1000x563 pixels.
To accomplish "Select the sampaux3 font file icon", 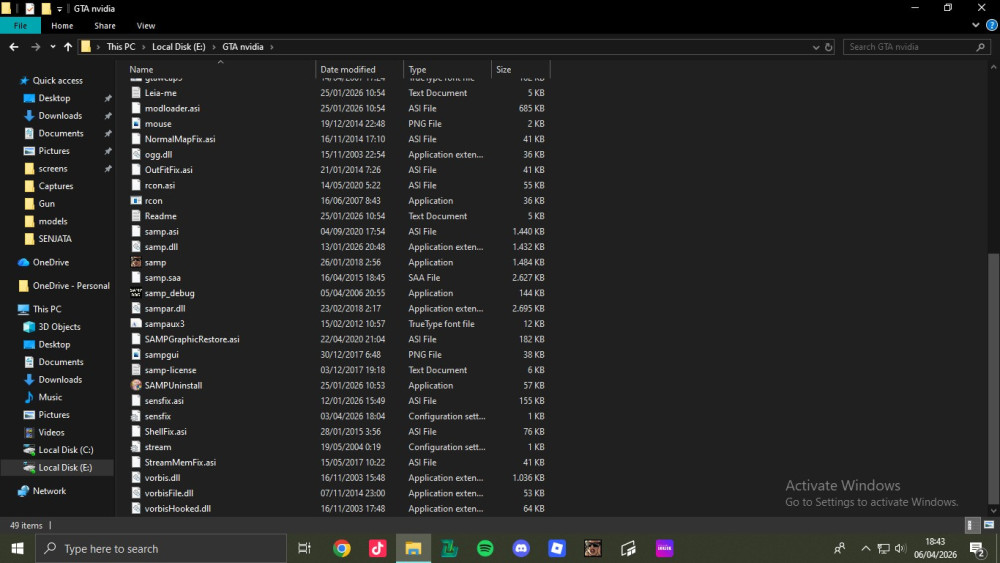I will tap(136, 324).
